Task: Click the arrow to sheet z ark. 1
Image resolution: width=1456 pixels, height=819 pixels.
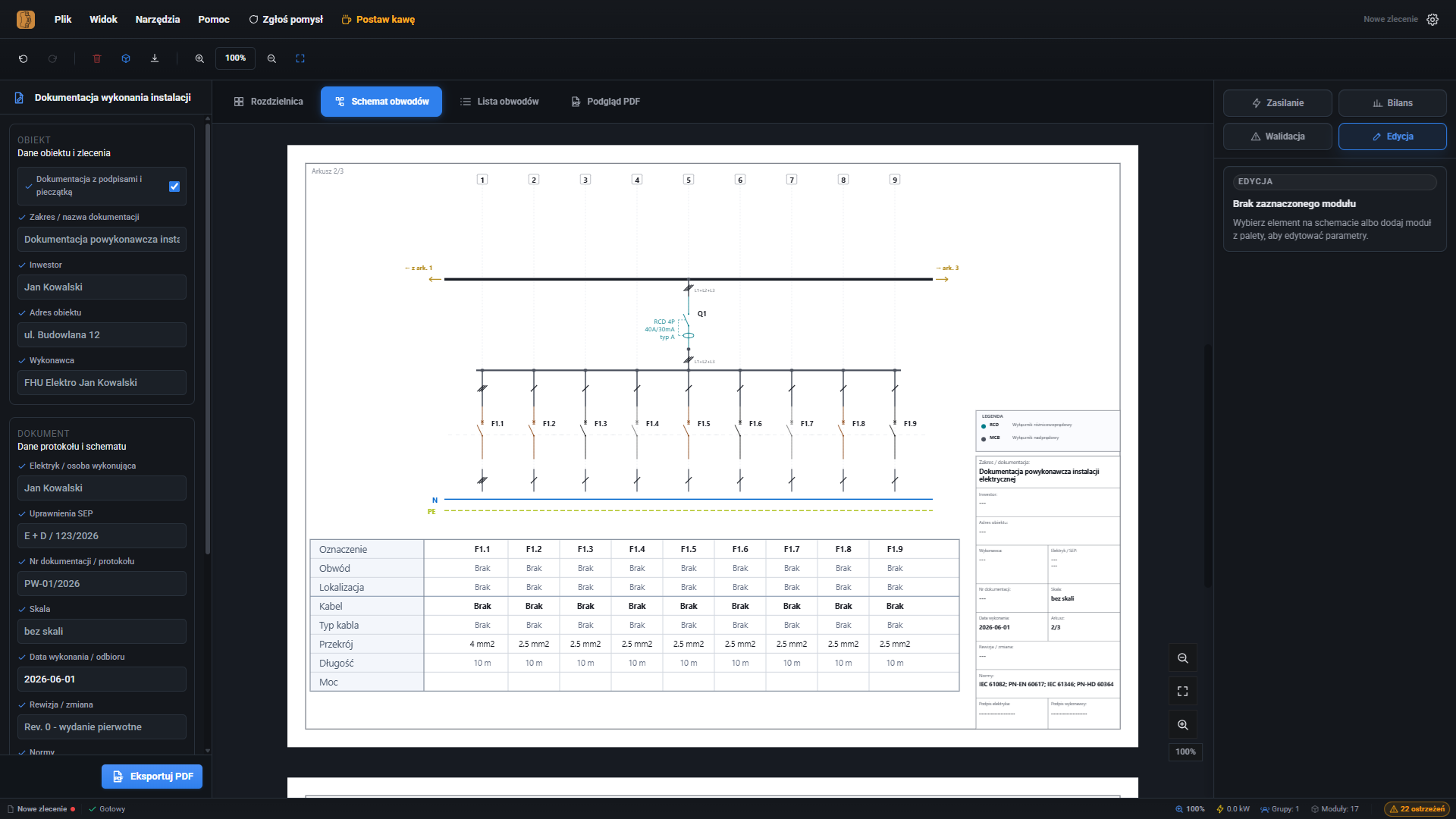Action: click(x=435, y=280)
